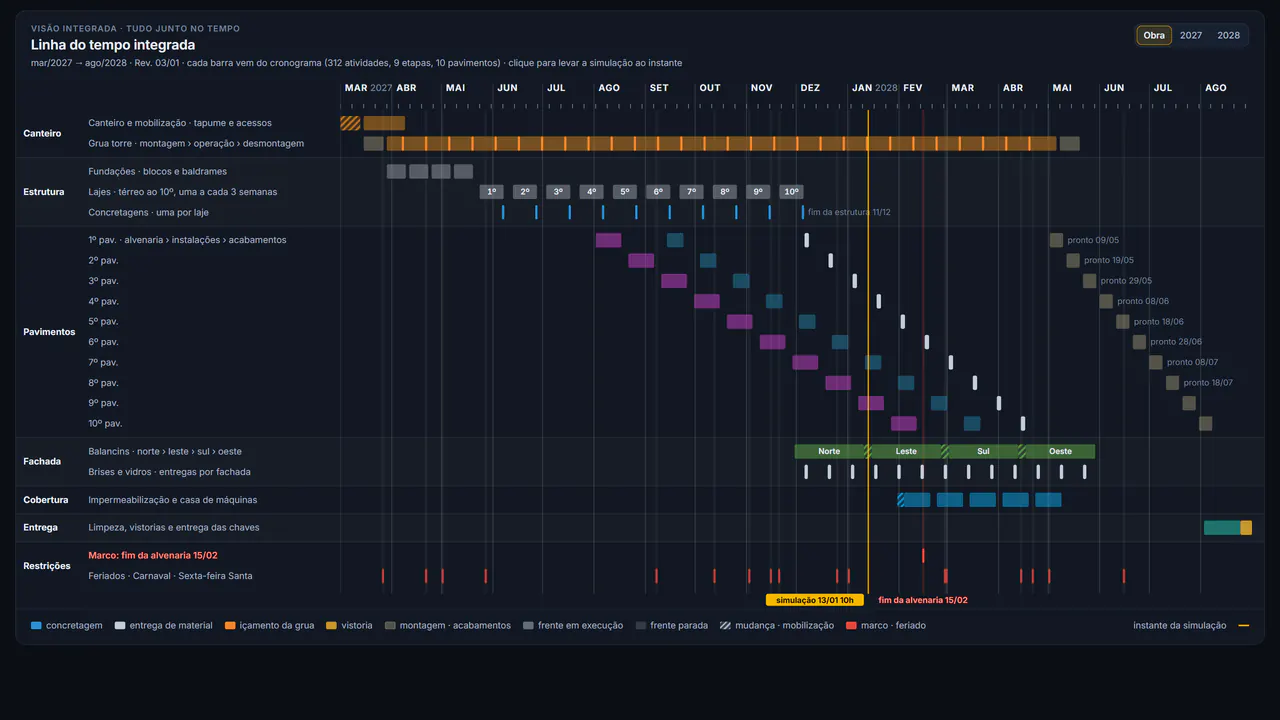Pick the 10º laje chip
This screenshot has width=1280, height=720.
pos(791,192)
